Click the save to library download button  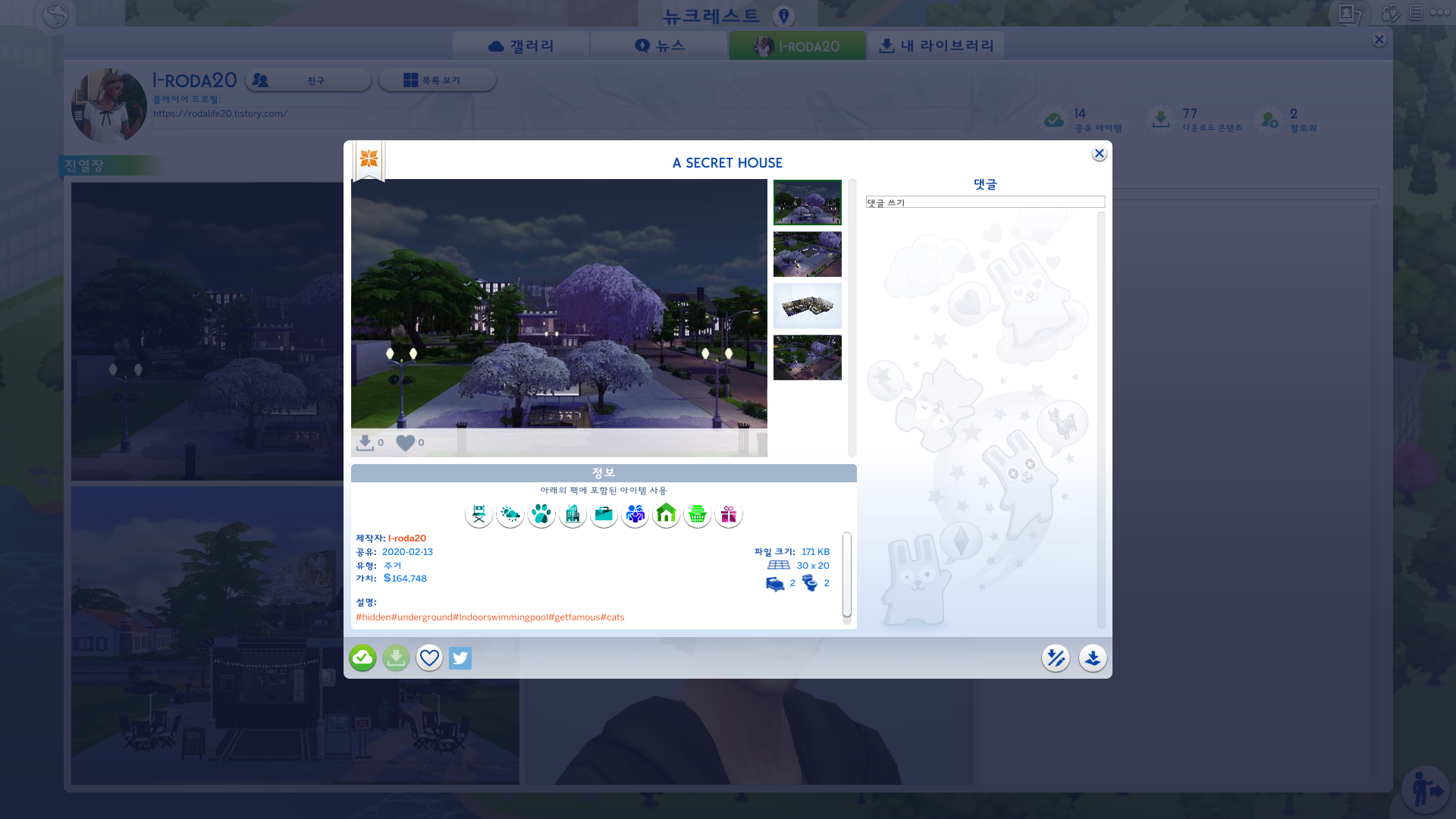[x=396, y=657]
